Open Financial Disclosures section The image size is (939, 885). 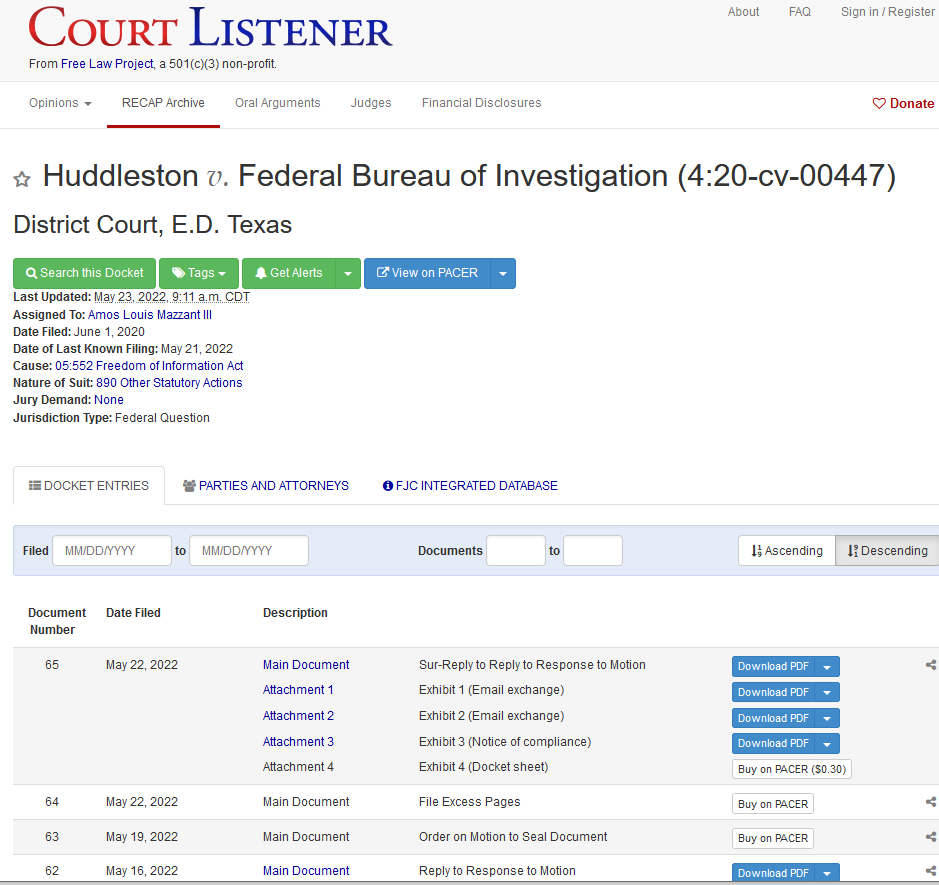[481, 103]
